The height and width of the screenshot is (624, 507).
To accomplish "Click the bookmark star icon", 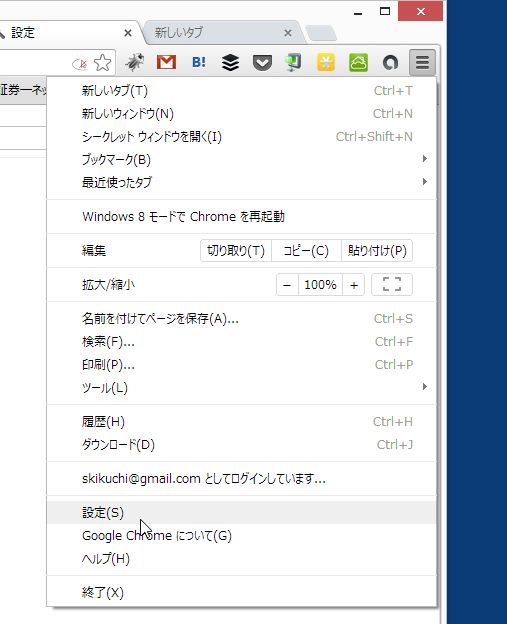I will tap(103, 62).
